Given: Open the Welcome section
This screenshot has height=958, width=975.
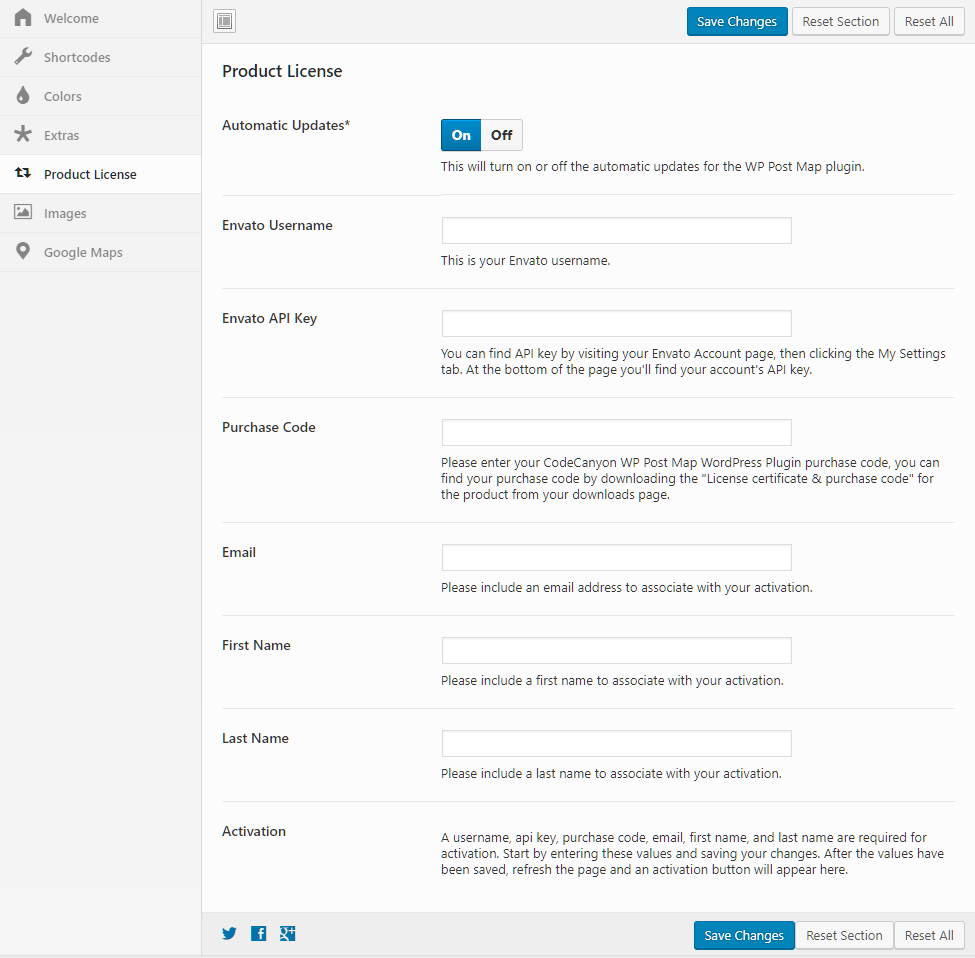Looking at the screenshot, I should 101,19.
